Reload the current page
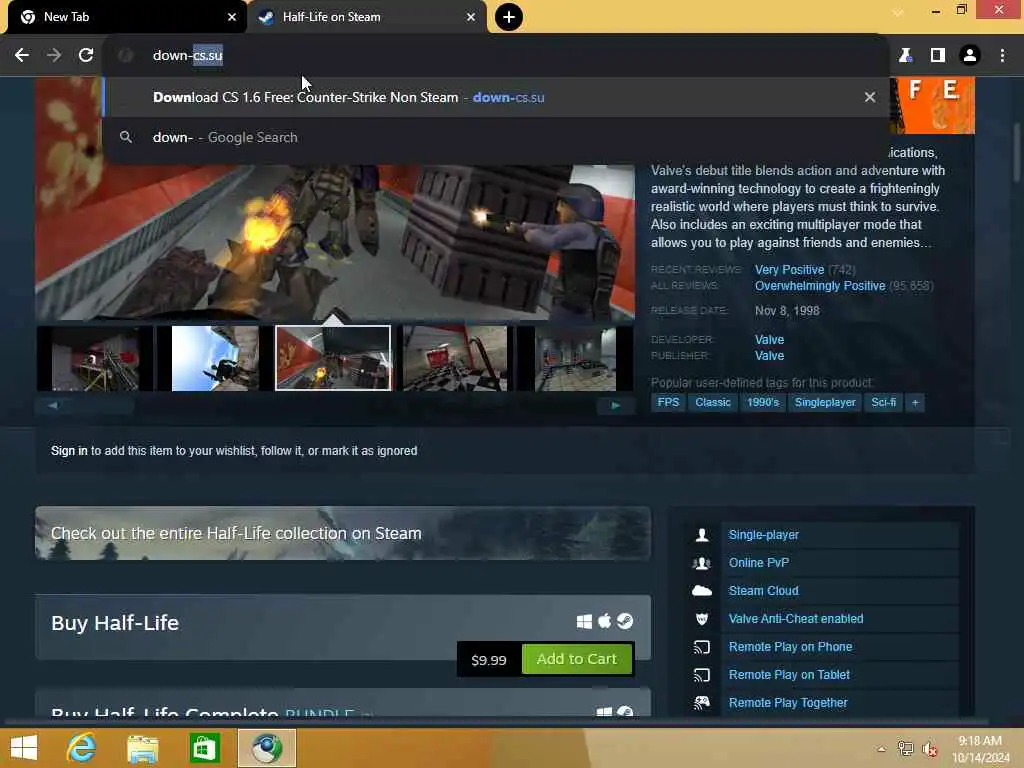Image resolution: width=1024 pixels, height=768 pixels. (86, 56)
